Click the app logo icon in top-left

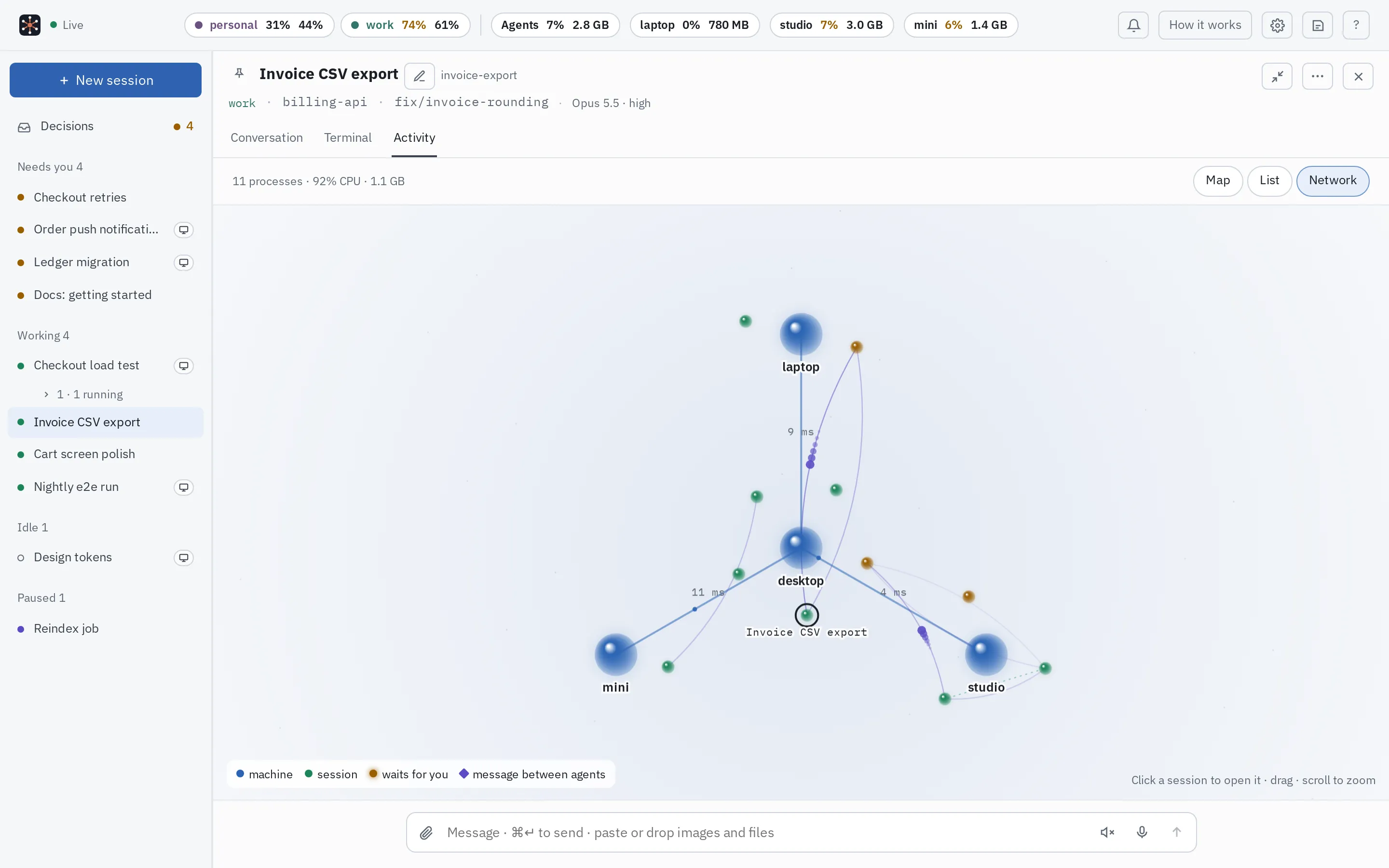tap(30, 25)
